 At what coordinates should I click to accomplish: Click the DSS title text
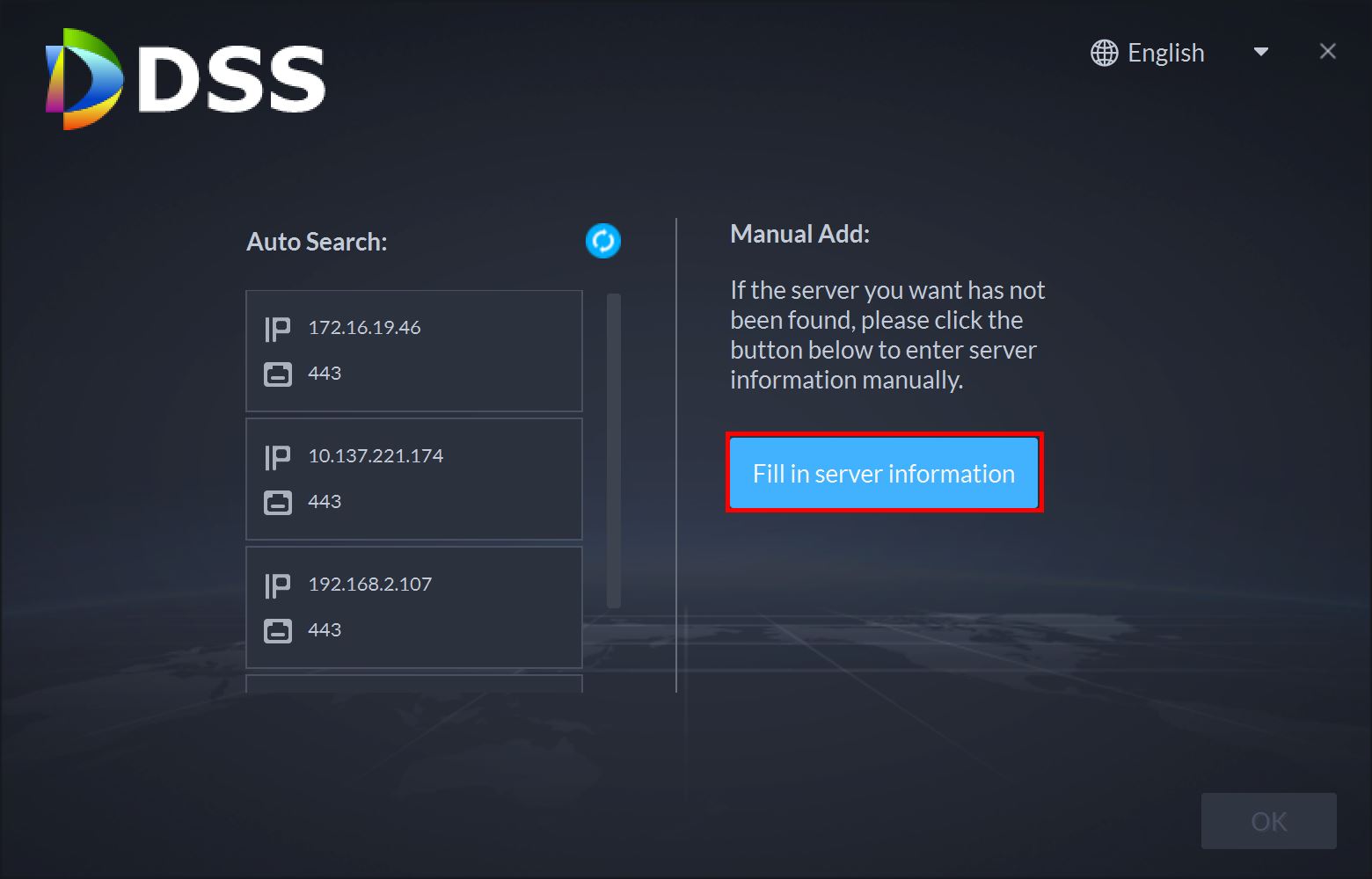pyautogui.click(x=232, y=81)
